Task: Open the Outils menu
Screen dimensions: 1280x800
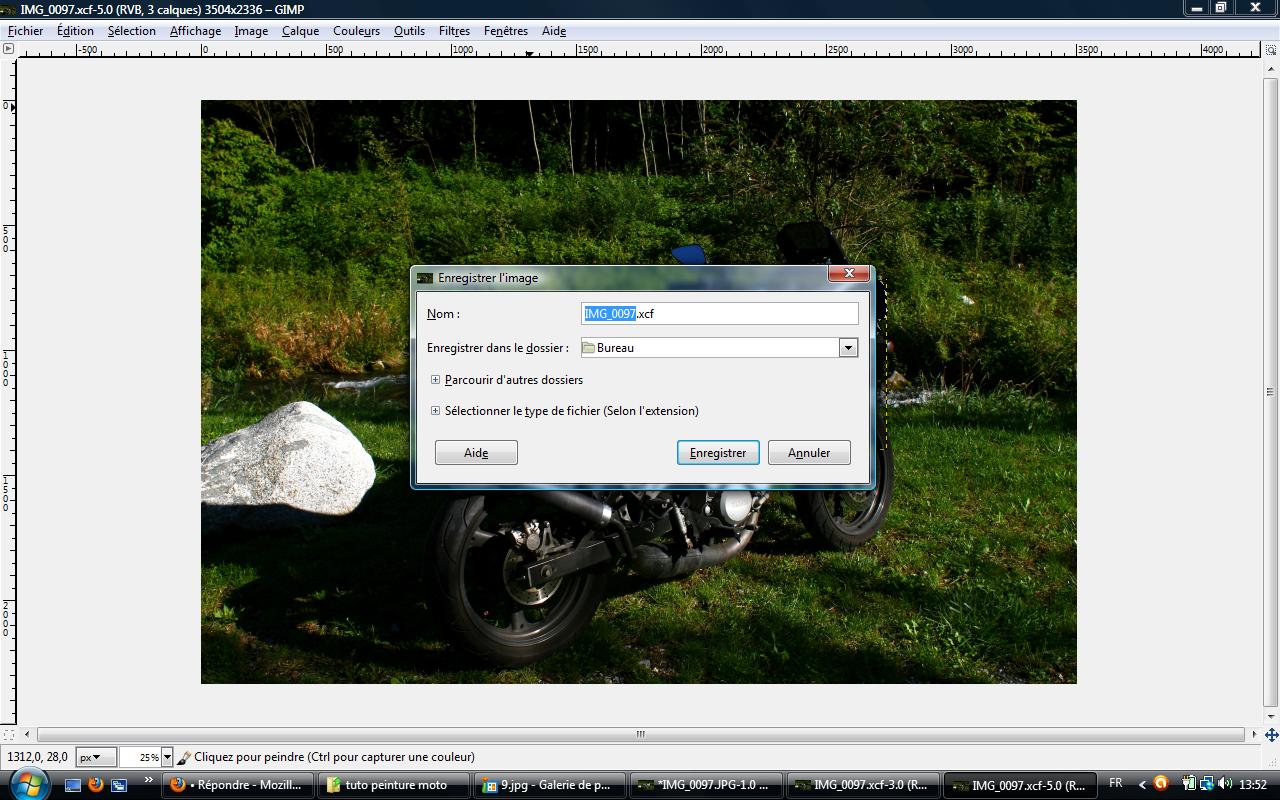Action: pos(409,31)
